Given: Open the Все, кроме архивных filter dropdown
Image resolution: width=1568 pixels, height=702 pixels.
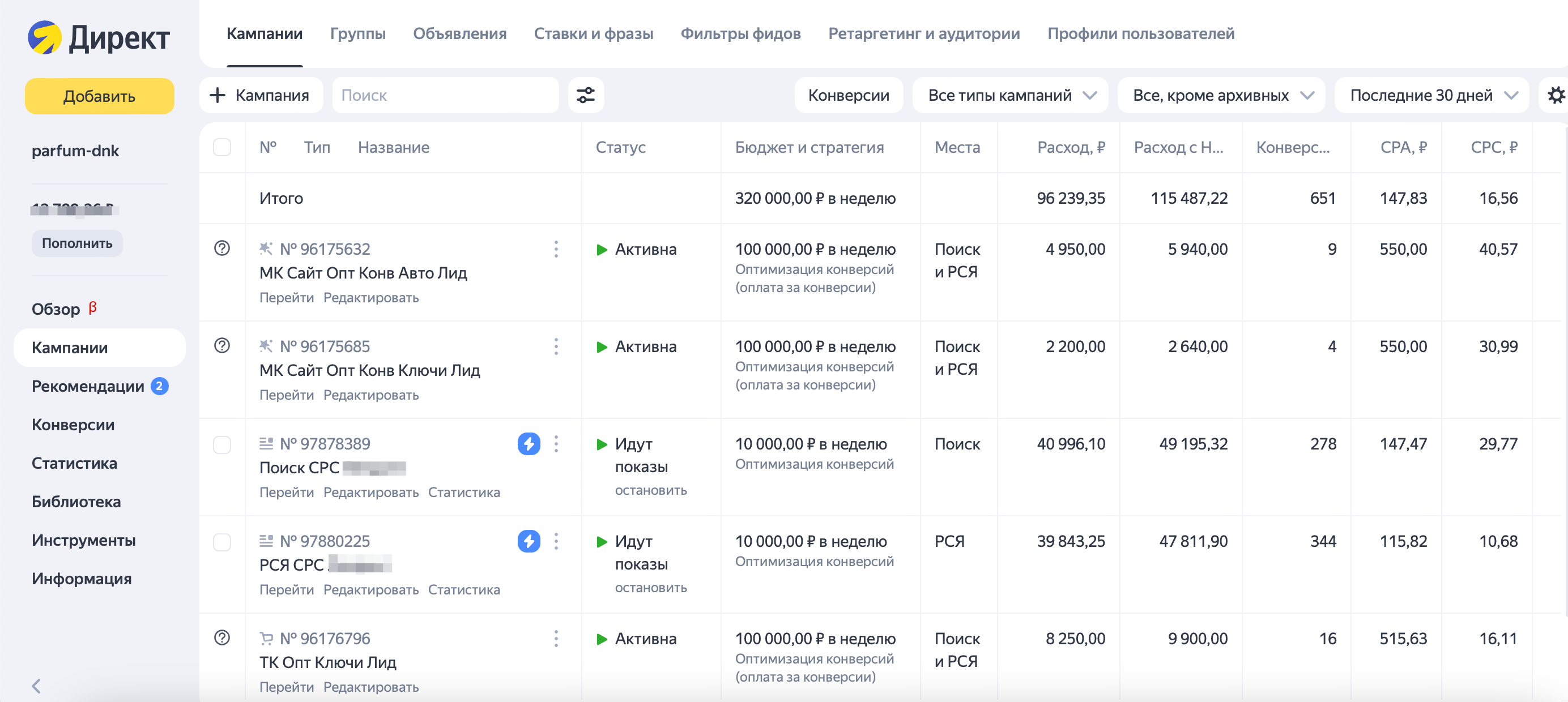Looking at the screenshot, I should click(x=1221, y=95).
